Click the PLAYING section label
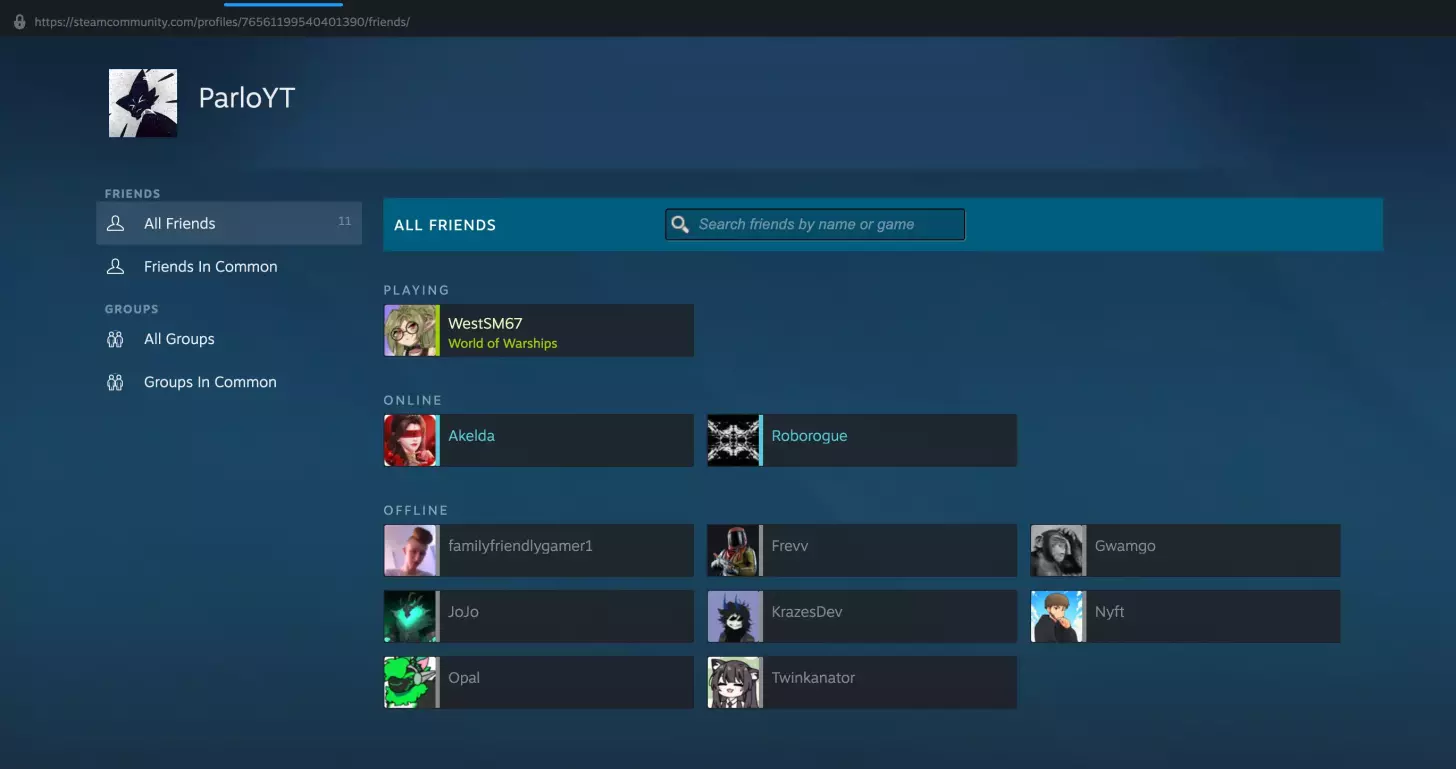The image size is (1456, 769). [x=416, y=290]
